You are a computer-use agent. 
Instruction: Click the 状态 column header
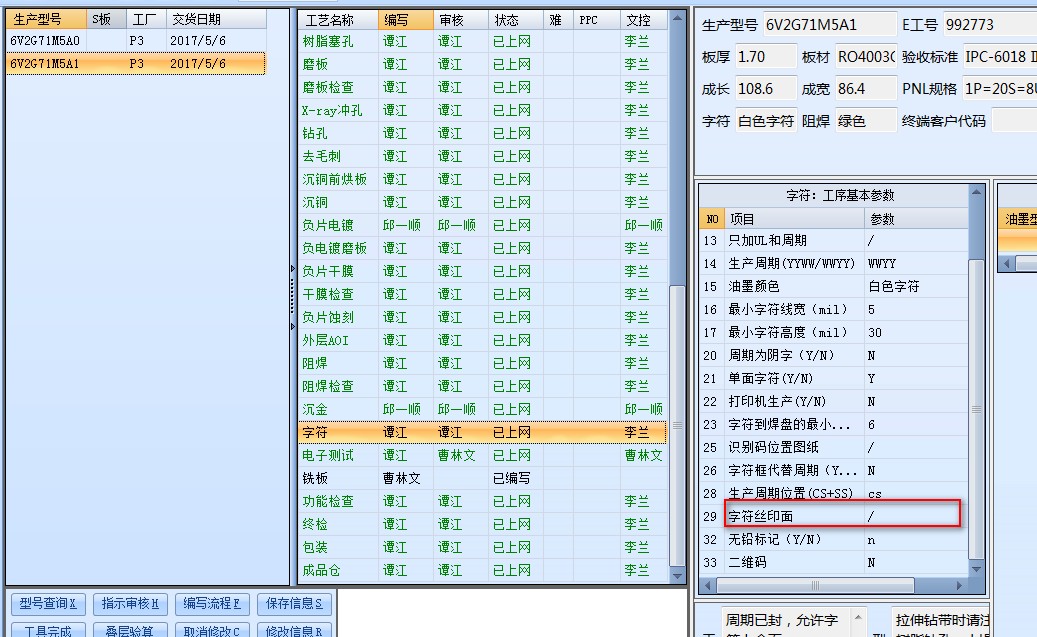[x=515, y=21]
